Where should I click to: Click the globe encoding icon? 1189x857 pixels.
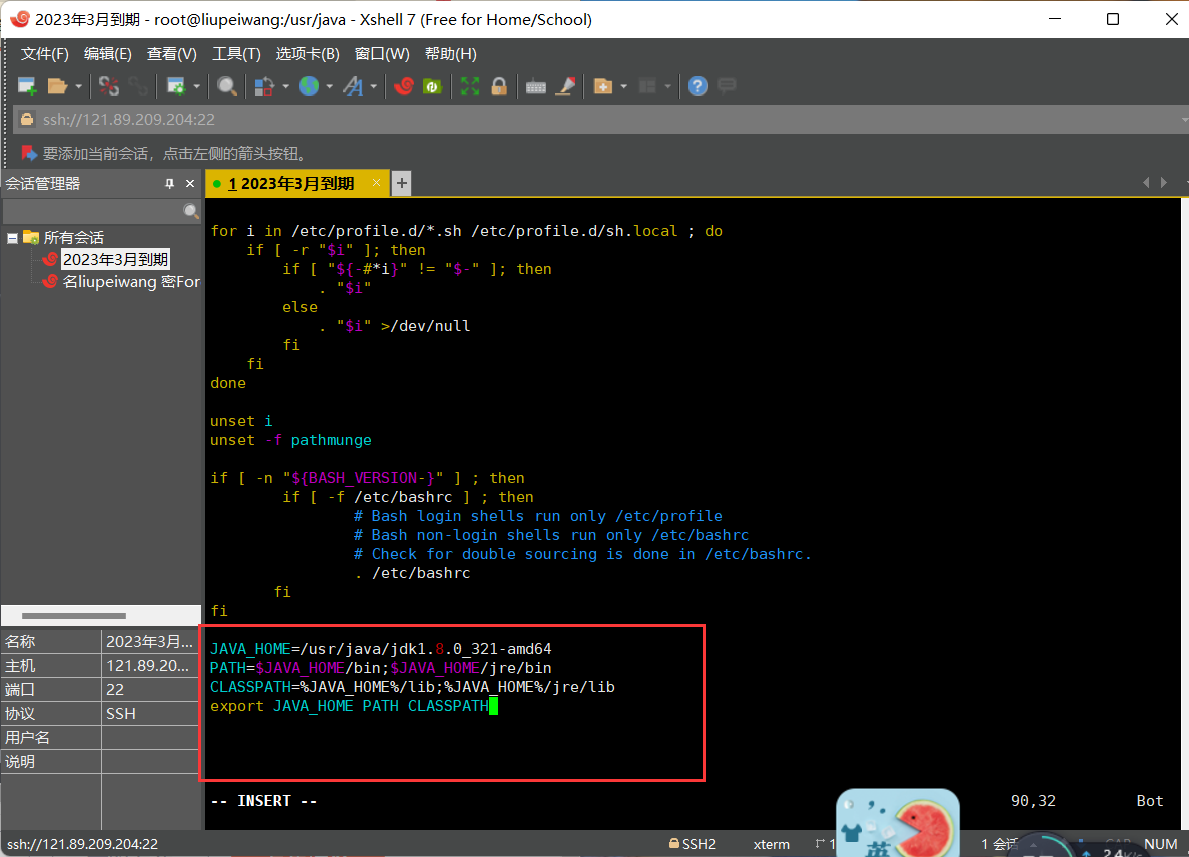point(309,86)
